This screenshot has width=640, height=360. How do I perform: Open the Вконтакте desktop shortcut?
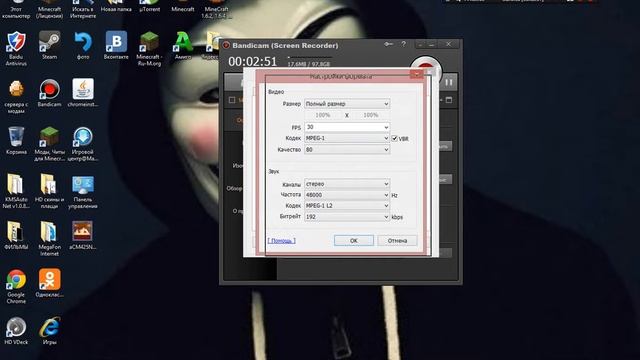[116, 46]
